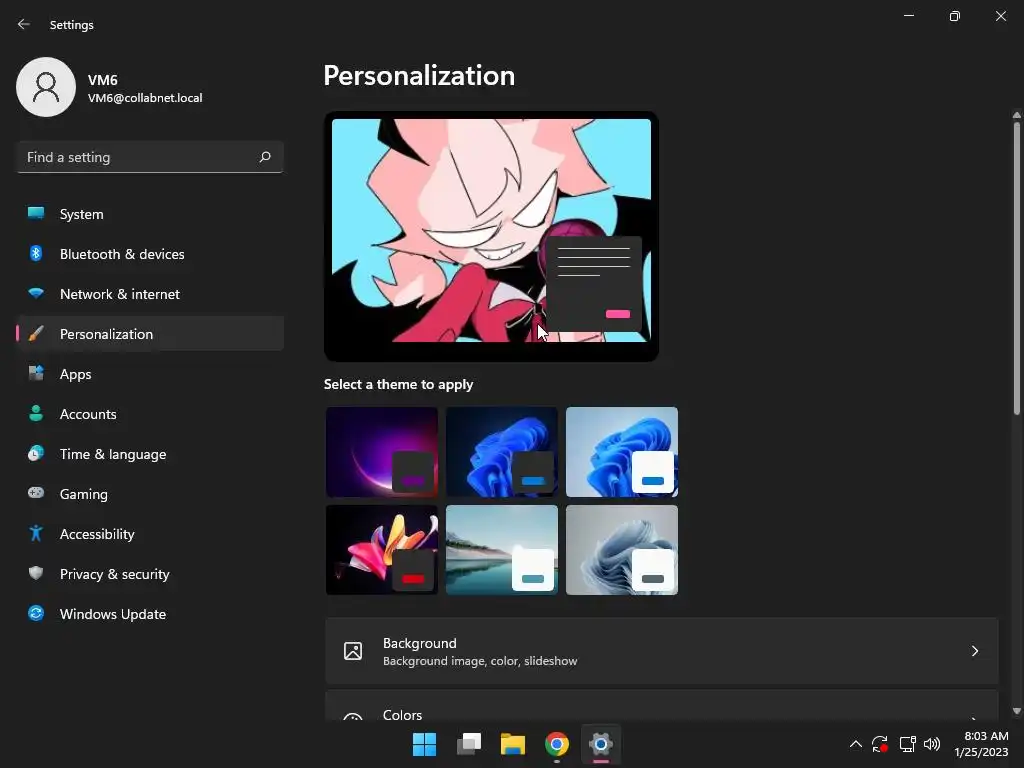This screenshot has height=768, width=1024.
Task: Open Windows Update settings
Action: click(150, 614)
